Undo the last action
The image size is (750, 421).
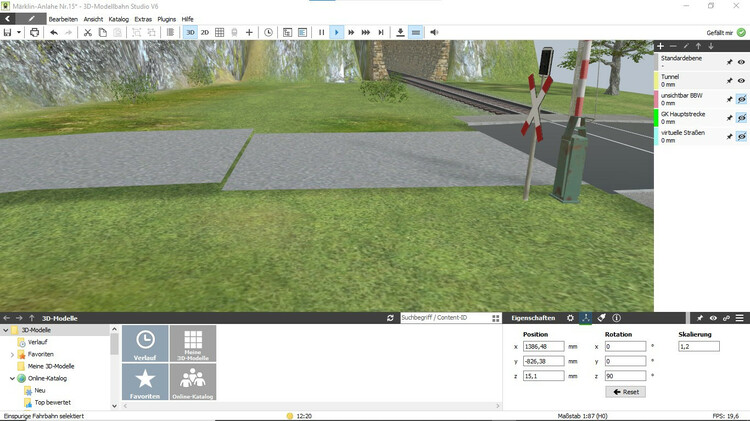point(54,33)
